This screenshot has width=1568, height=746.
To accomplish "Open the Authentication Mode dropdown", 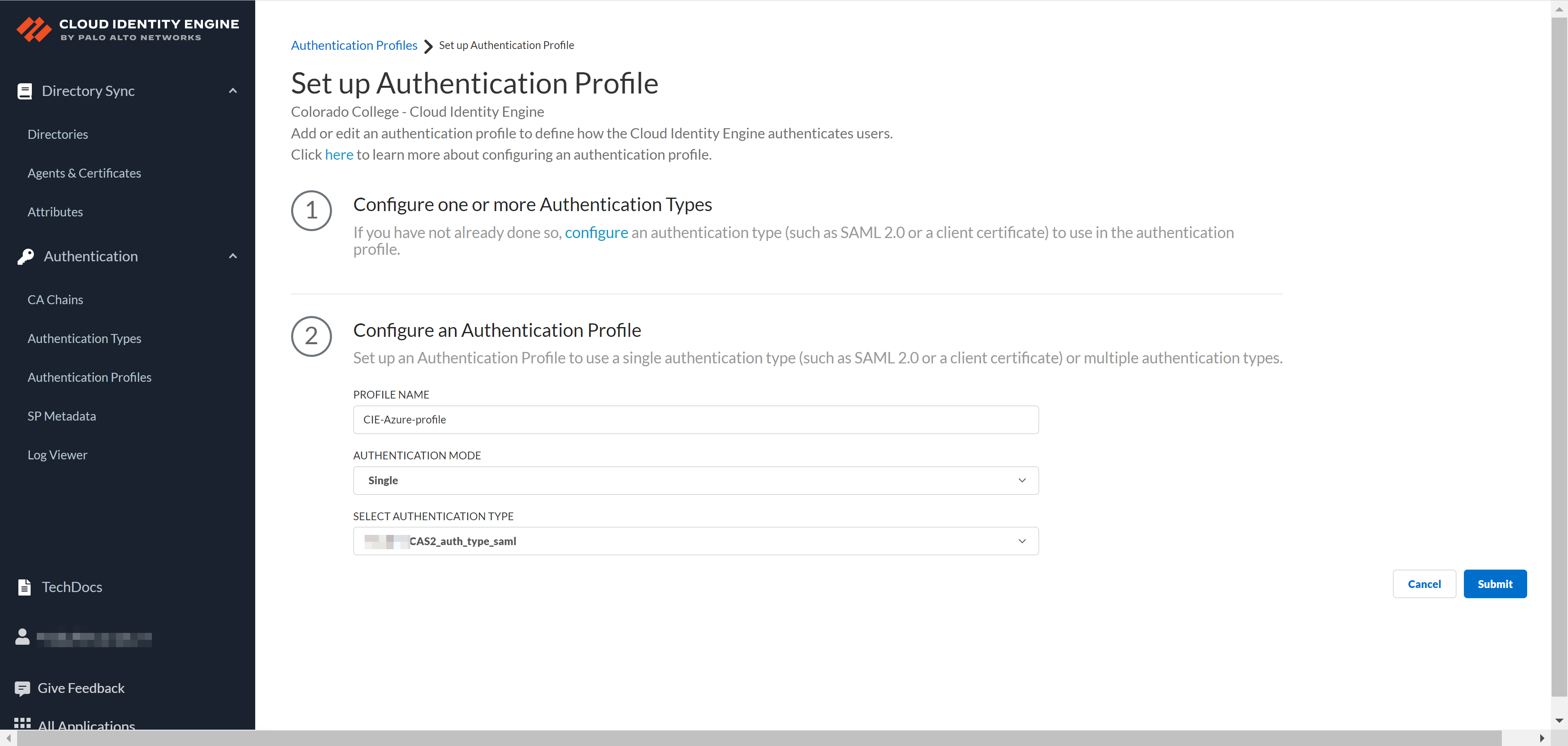I will 695,481.
